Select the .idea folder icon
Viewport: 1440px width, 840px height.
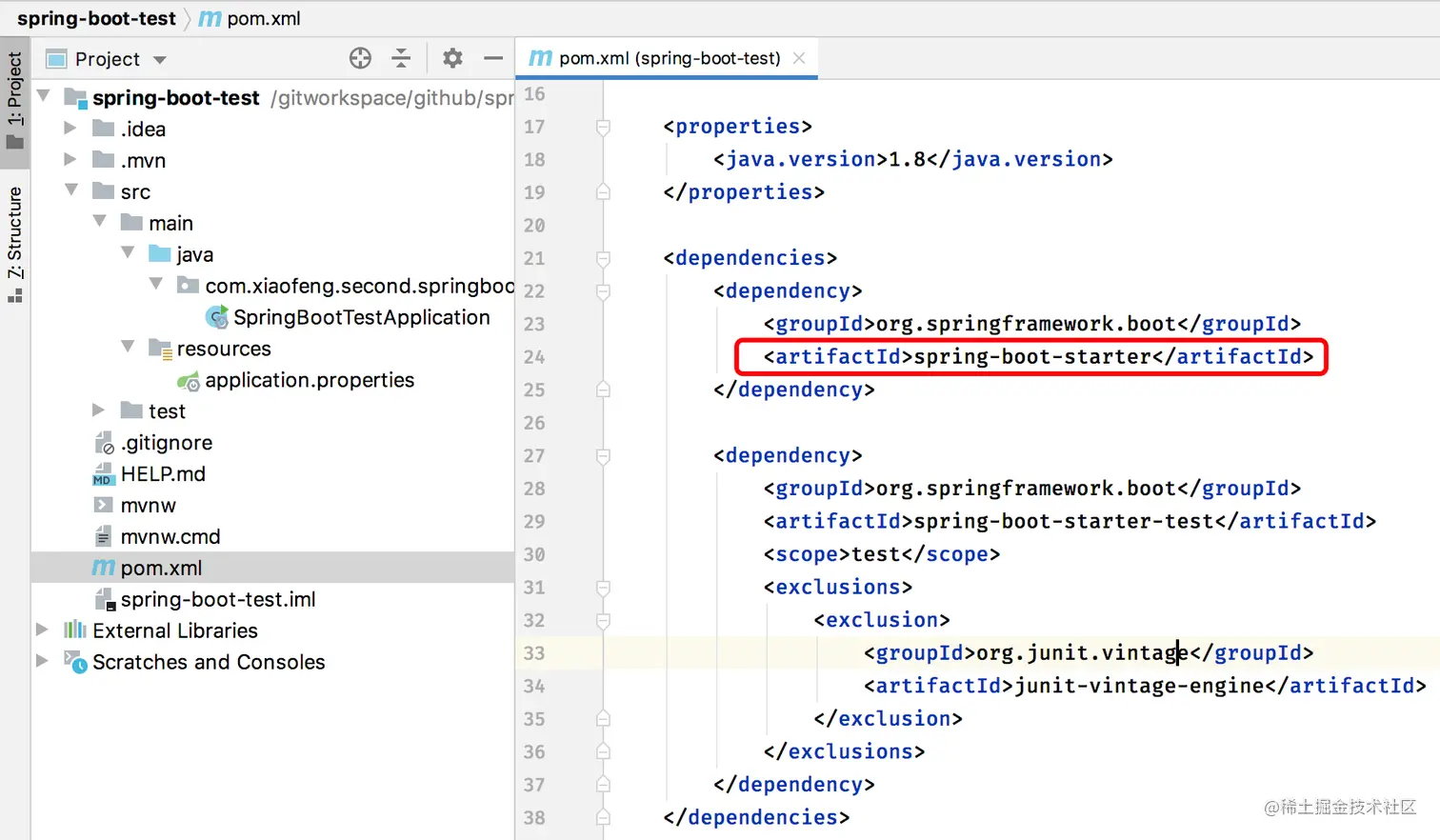point(103,128)
